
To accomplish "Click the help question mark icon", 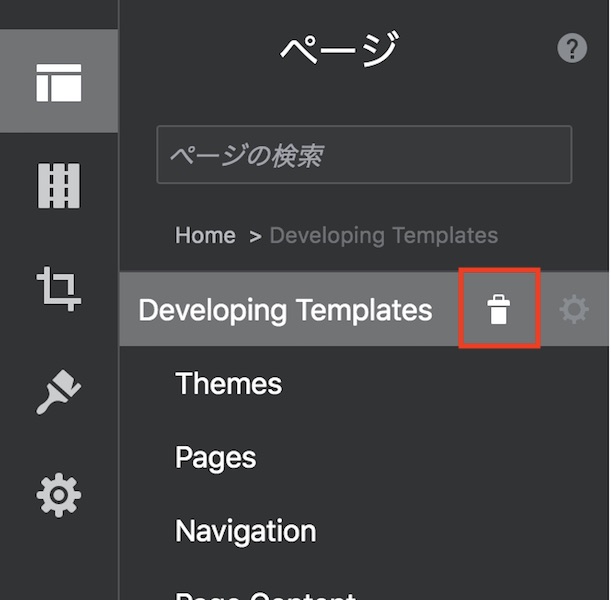I will click(572, 49).
